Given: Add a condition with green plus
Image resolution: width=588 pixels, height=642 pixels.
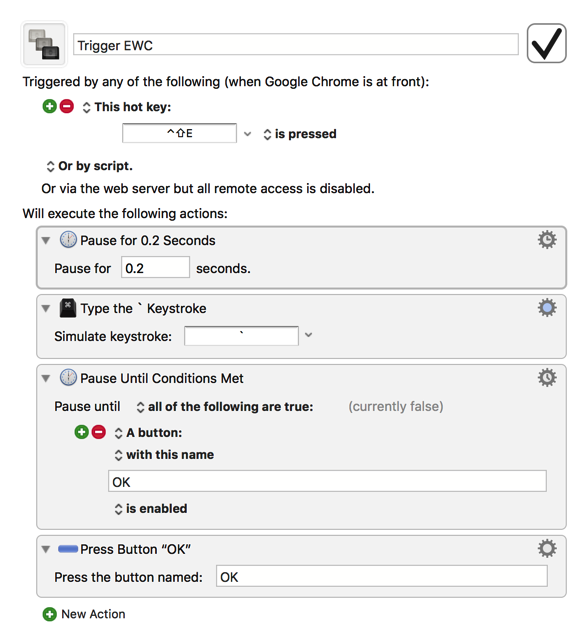Looking at the screenshot, I should 81,432.
